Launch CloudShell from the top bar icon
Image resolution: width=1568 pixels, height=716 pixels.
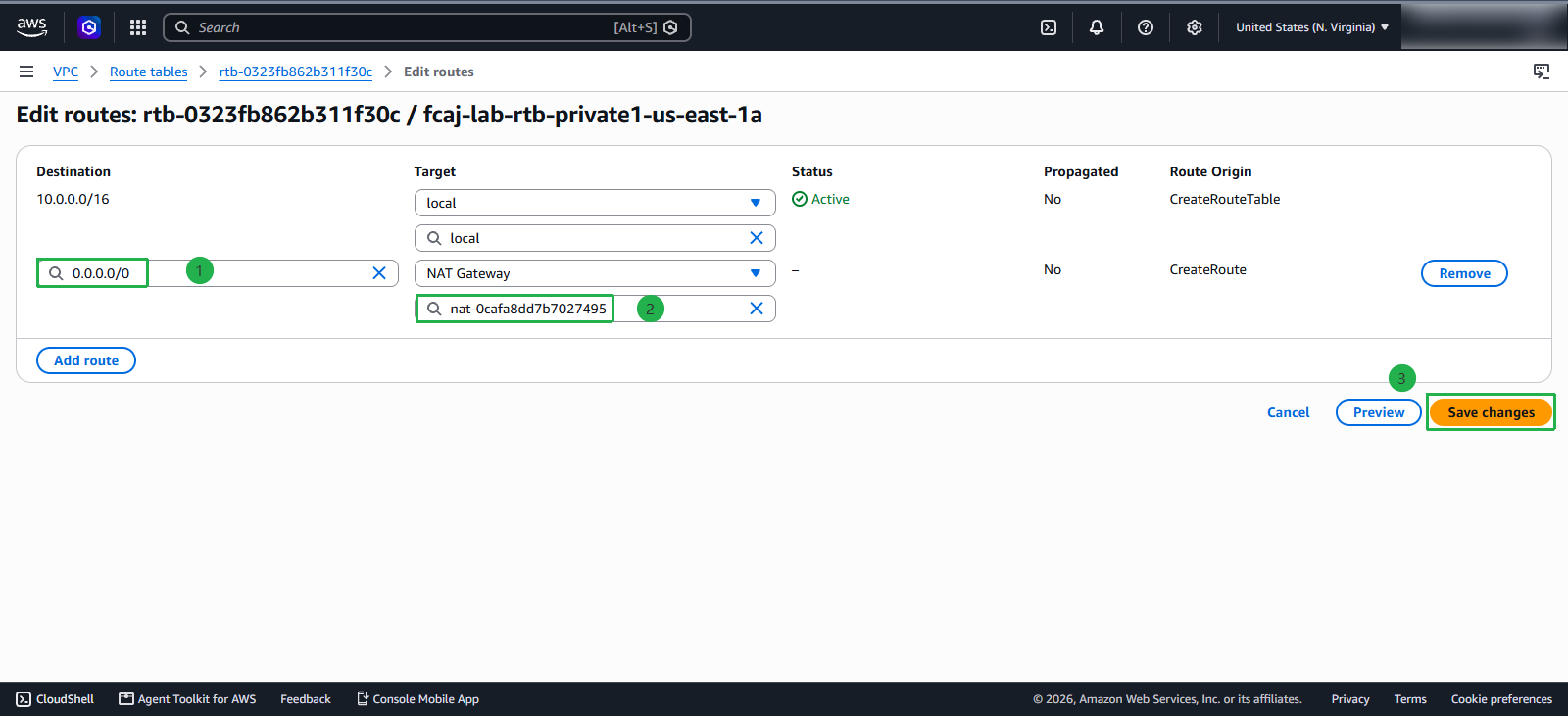pyautogui.click(x=1049, y=27)
